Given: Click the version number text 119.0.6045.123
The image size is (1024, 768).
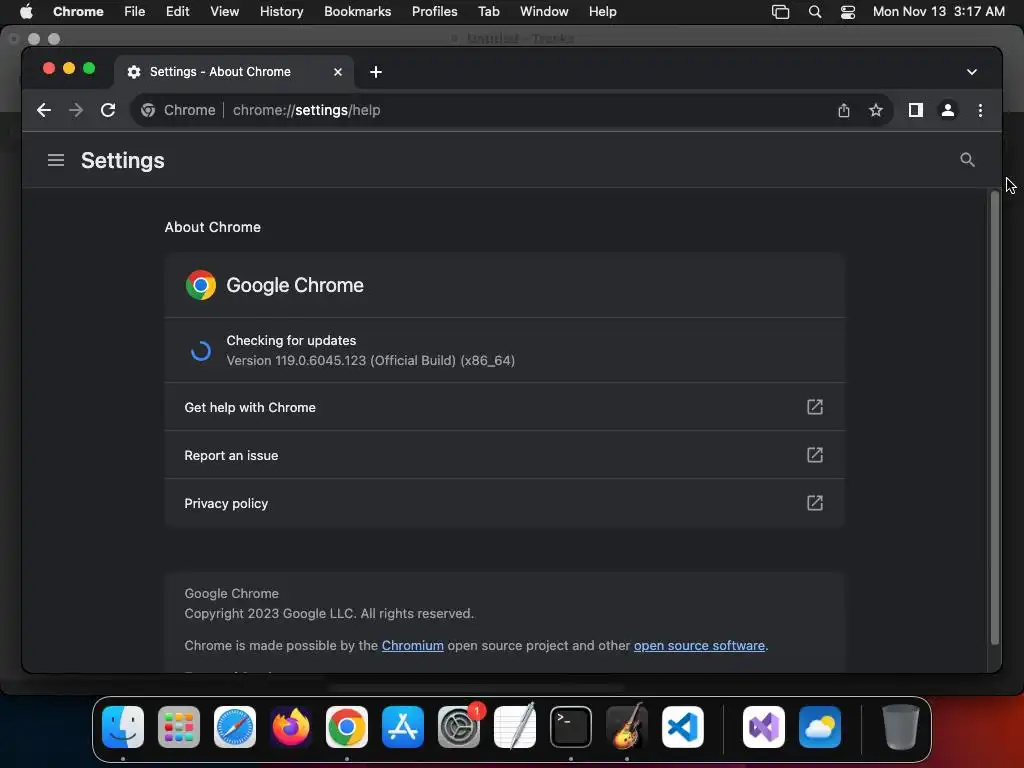Looking at the screenshot, I should pyautogui.click(x=321, y=360).
